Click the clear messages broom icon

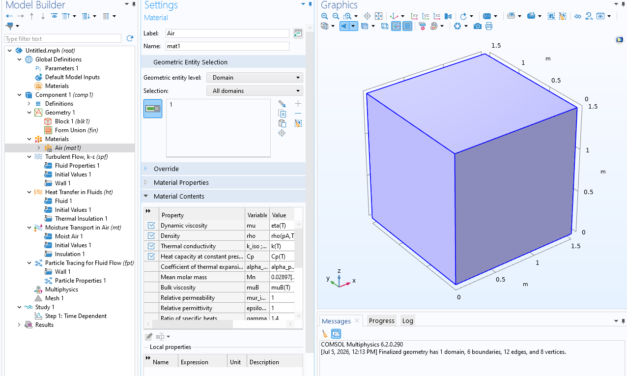point(324,334)
